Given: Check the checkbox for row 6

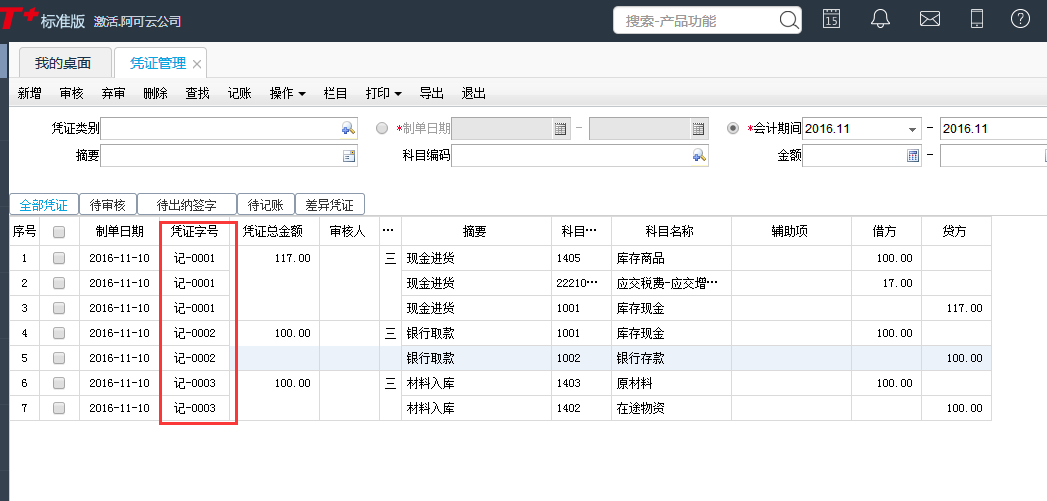Looking at the screenshot, I should coord(59,383).
